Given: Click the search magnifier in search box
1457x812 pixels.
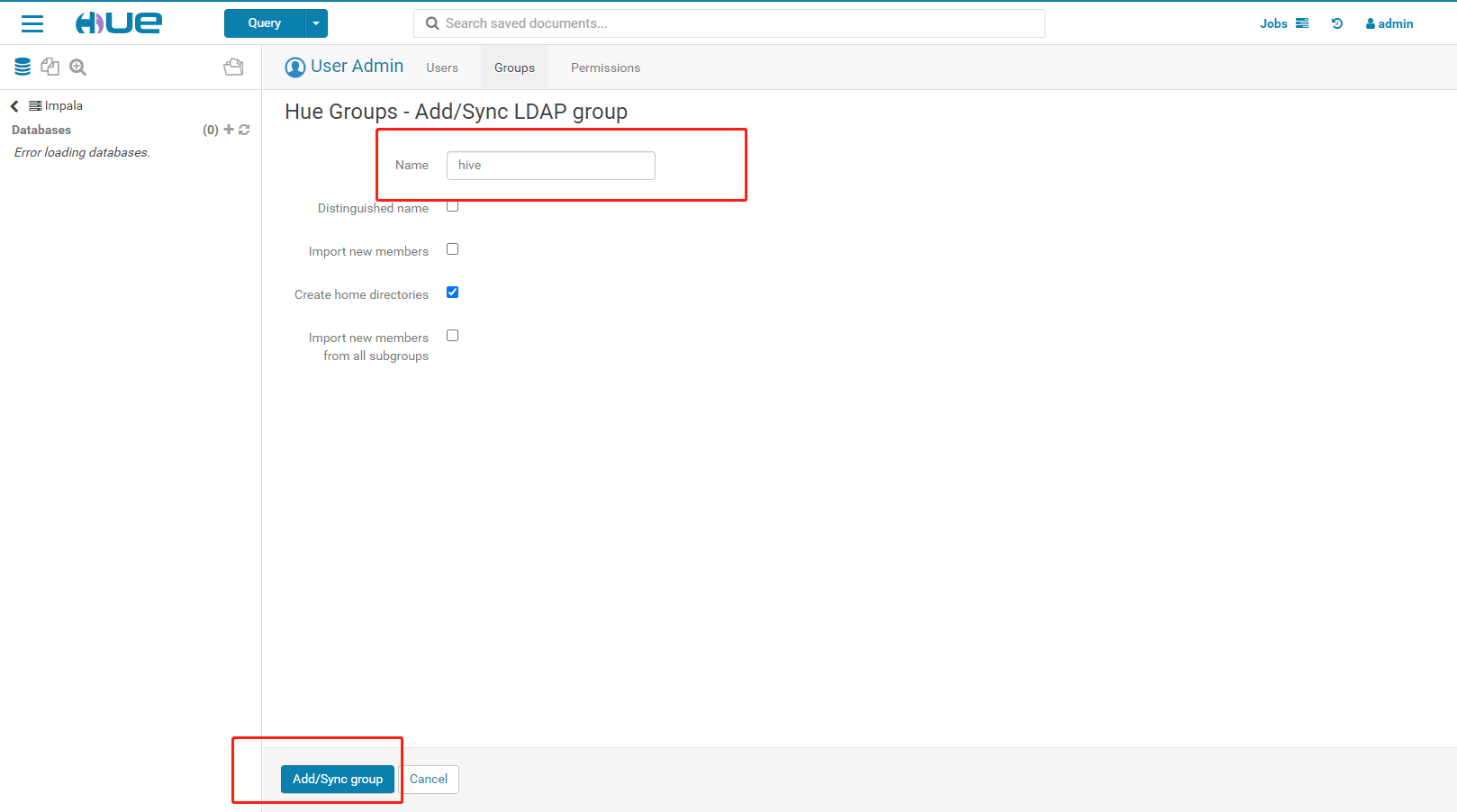Looking at the screenshot, I should coord(432,23).
